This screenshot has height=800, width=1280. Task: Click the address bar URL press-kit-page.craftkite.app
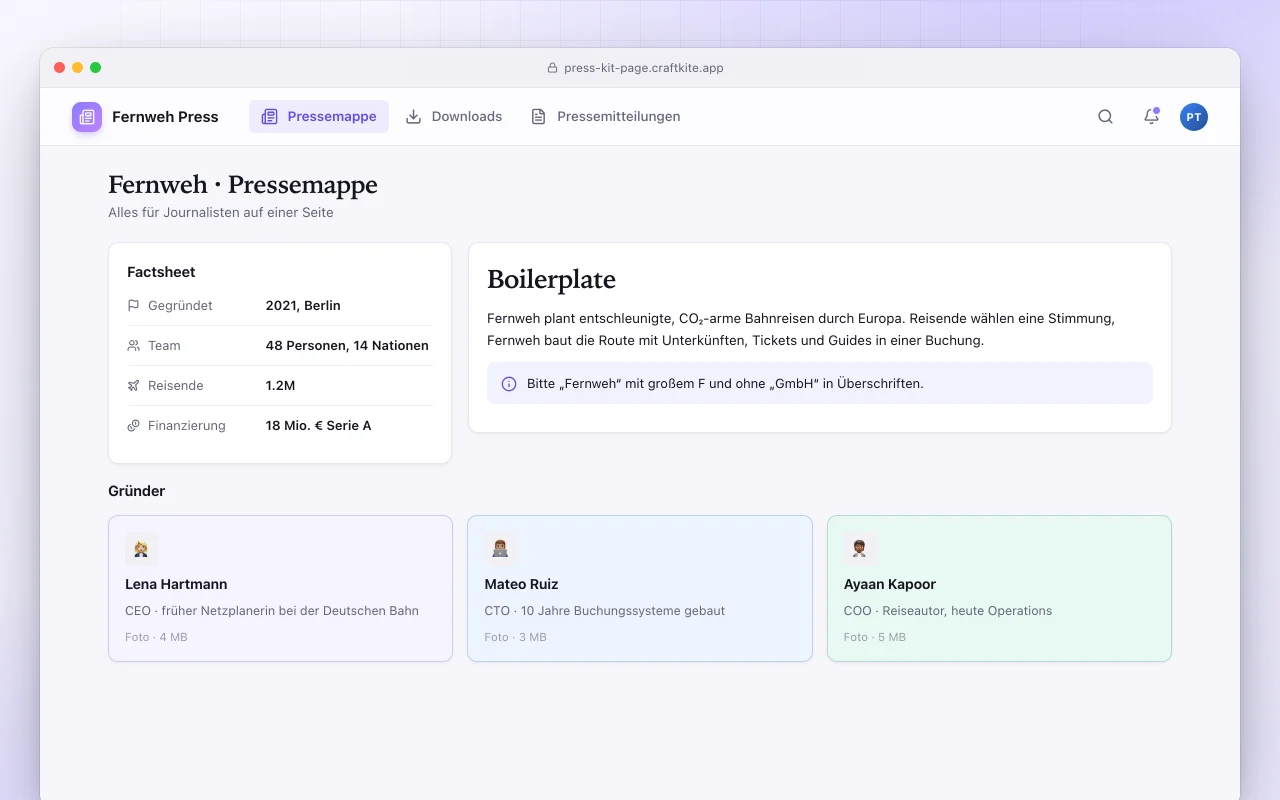pos(644,68)
